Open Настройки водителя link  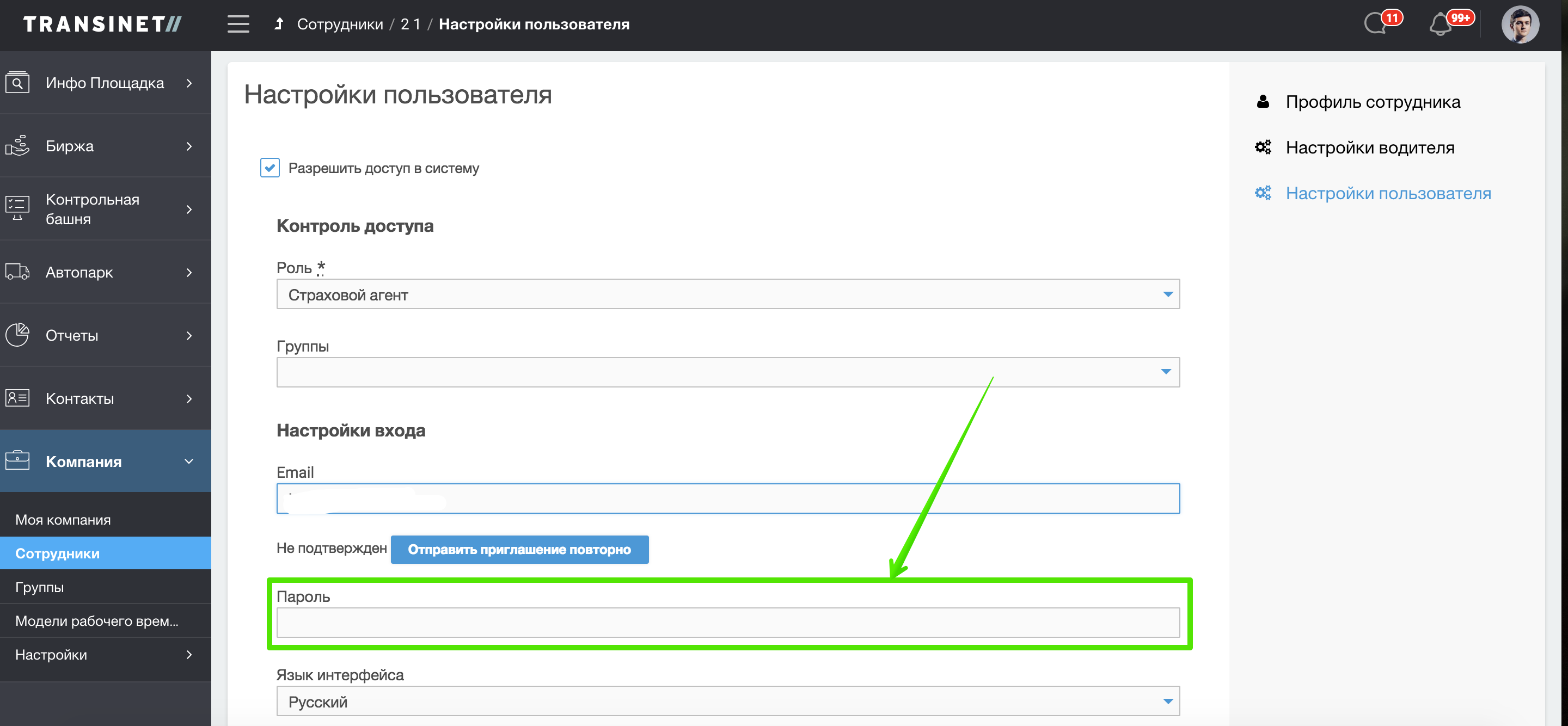point(1370,148)
